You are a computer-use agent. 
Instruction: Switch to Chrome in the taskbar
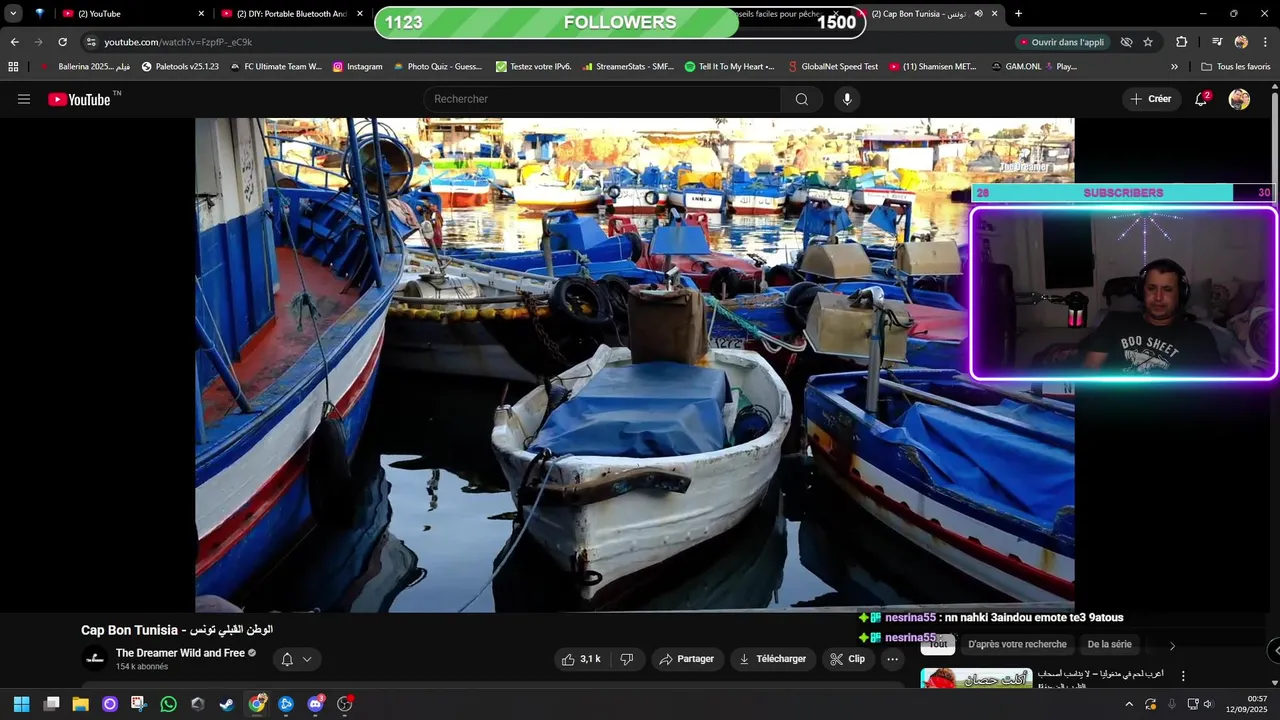click(257, 704)
